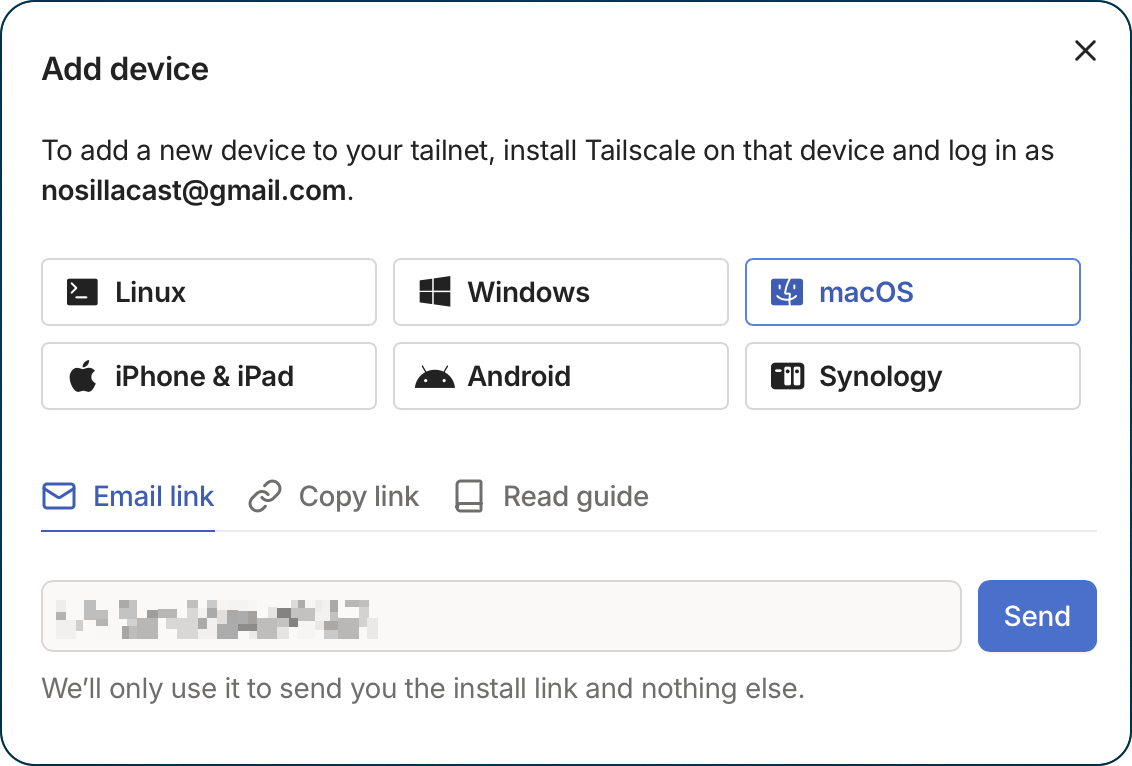Click the blue Send button
Screen dimensions: 1132x766
pyautogui.click(x=1037, y=616)
